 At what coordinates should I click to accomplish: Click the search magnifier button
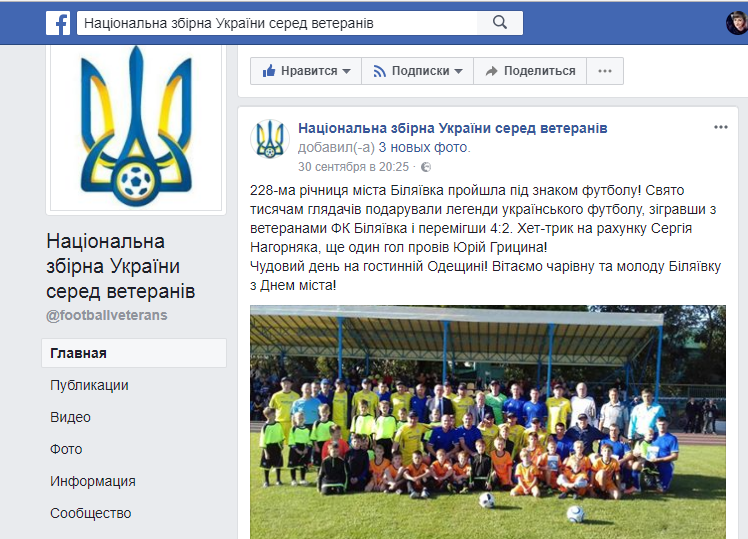(x=499, y=23)
